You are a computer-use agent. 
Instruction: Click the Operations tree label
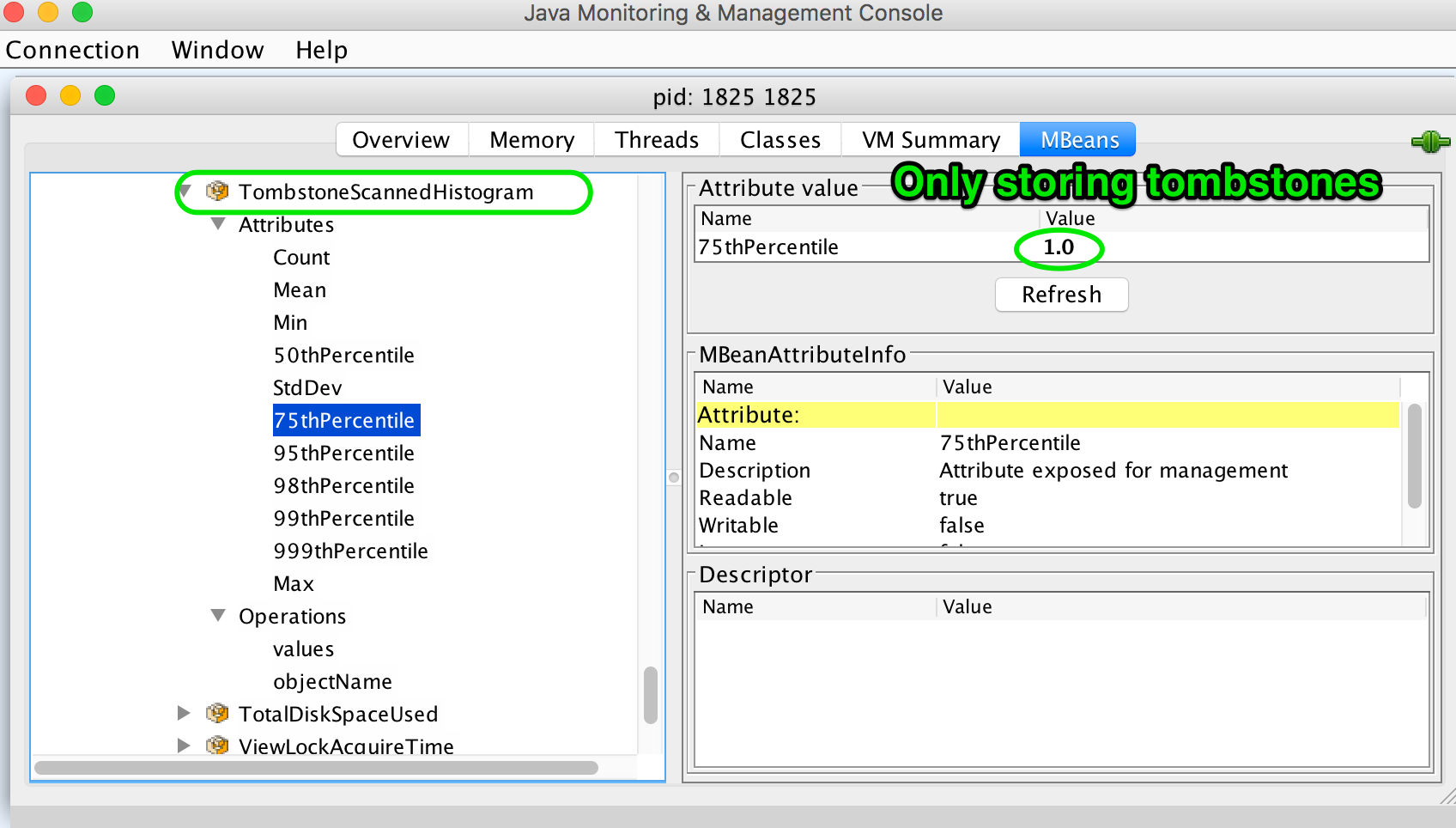pyautogui.click(x=292, y=616)
